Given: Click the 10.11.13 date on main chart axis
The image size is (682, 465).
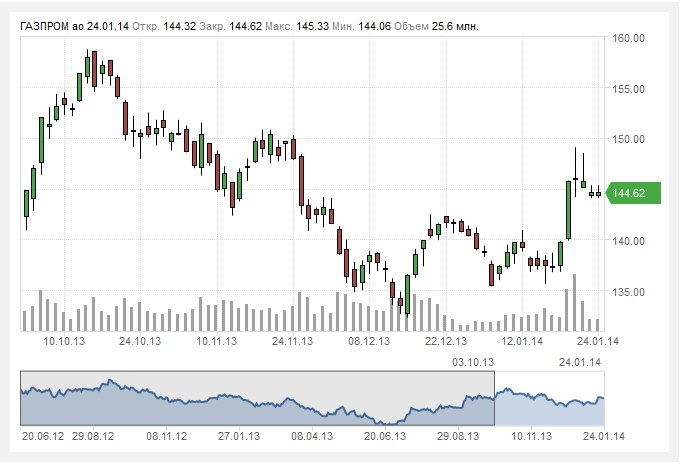Looking at the screenshot, I should click(x=216, y=341).
